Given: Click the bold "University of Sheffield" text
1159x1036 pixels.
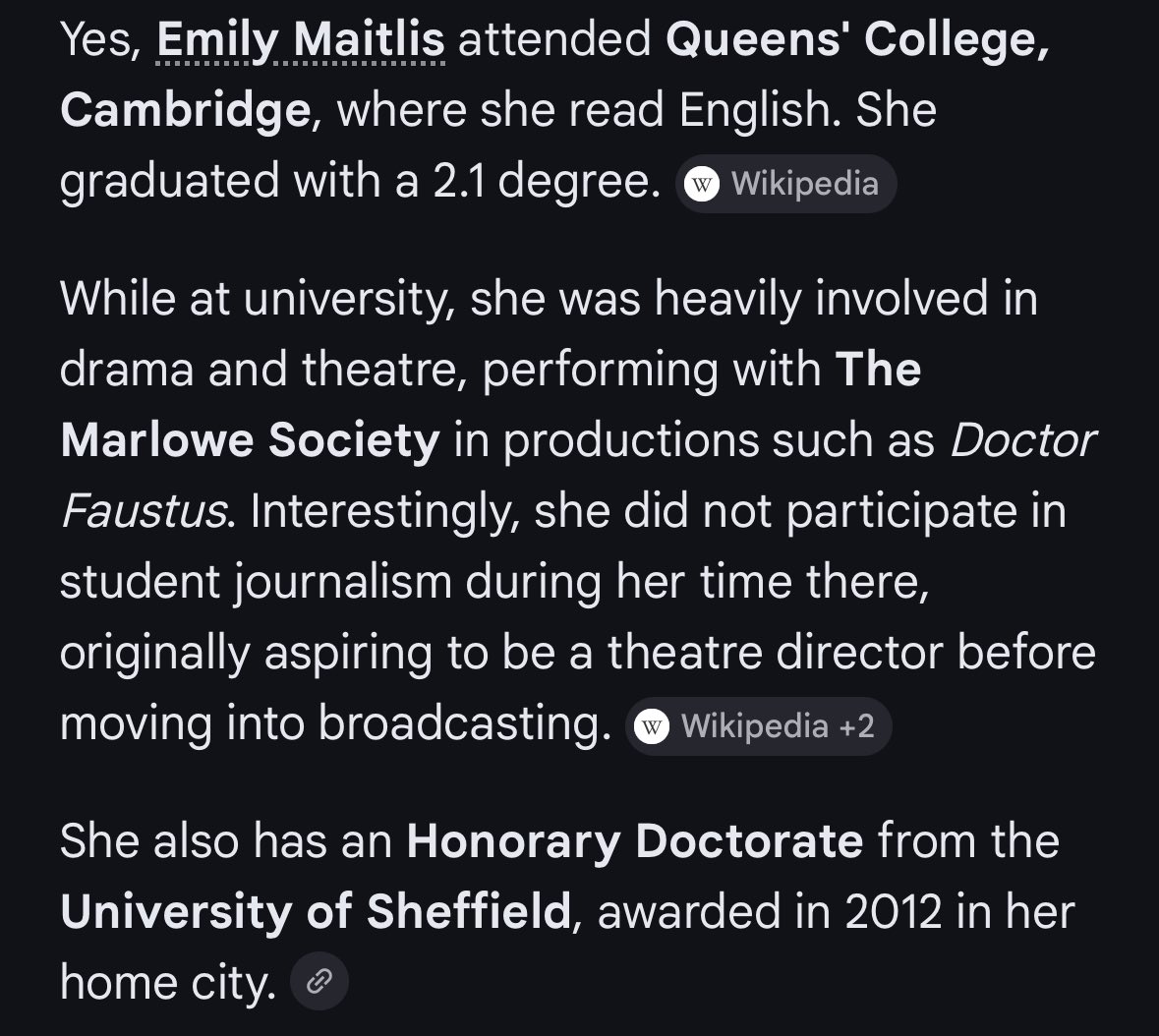Looking at the screenshot, I should (315, 912).
